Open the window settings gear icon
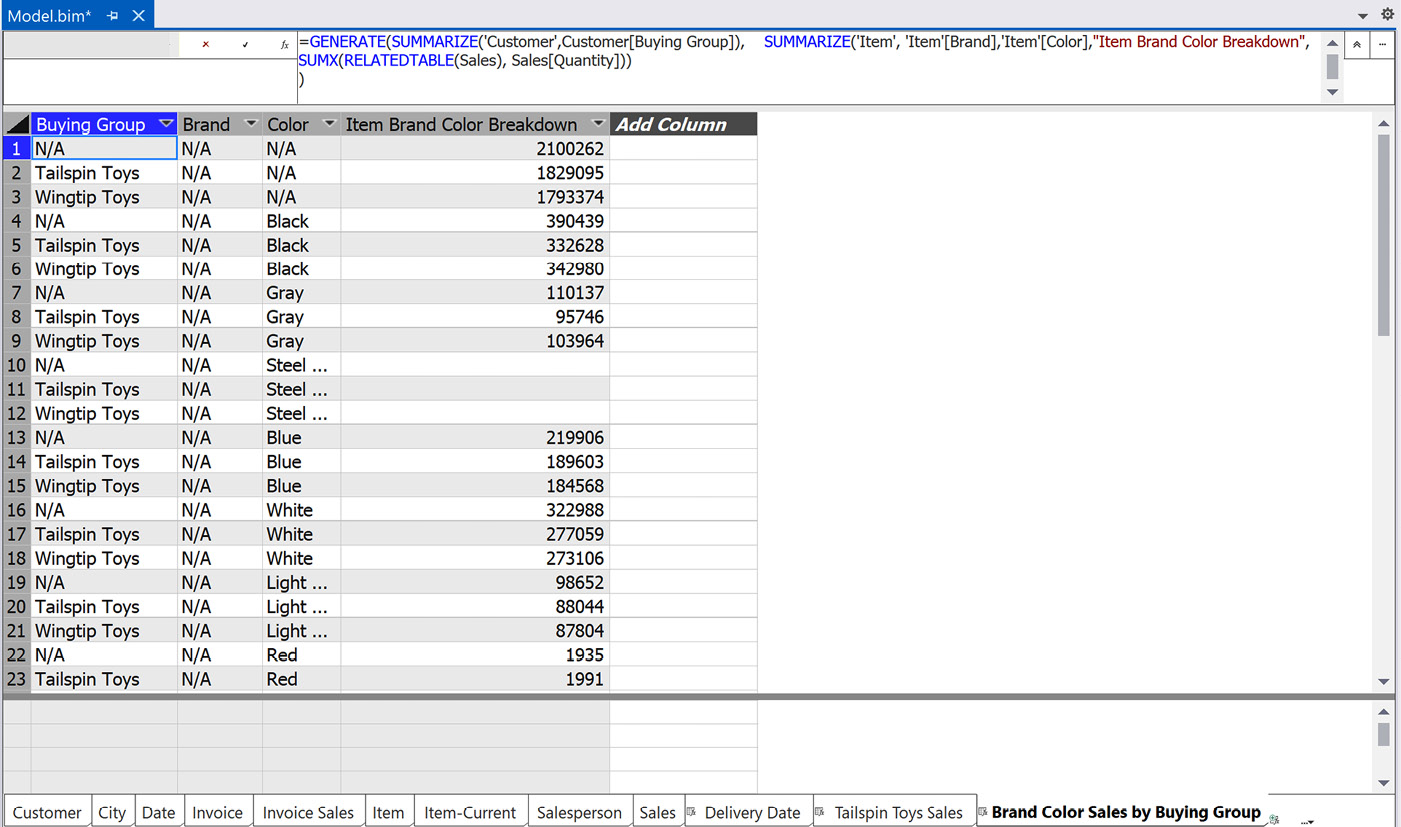This screenshot has width=1401, height=827. click(1387, 15)
